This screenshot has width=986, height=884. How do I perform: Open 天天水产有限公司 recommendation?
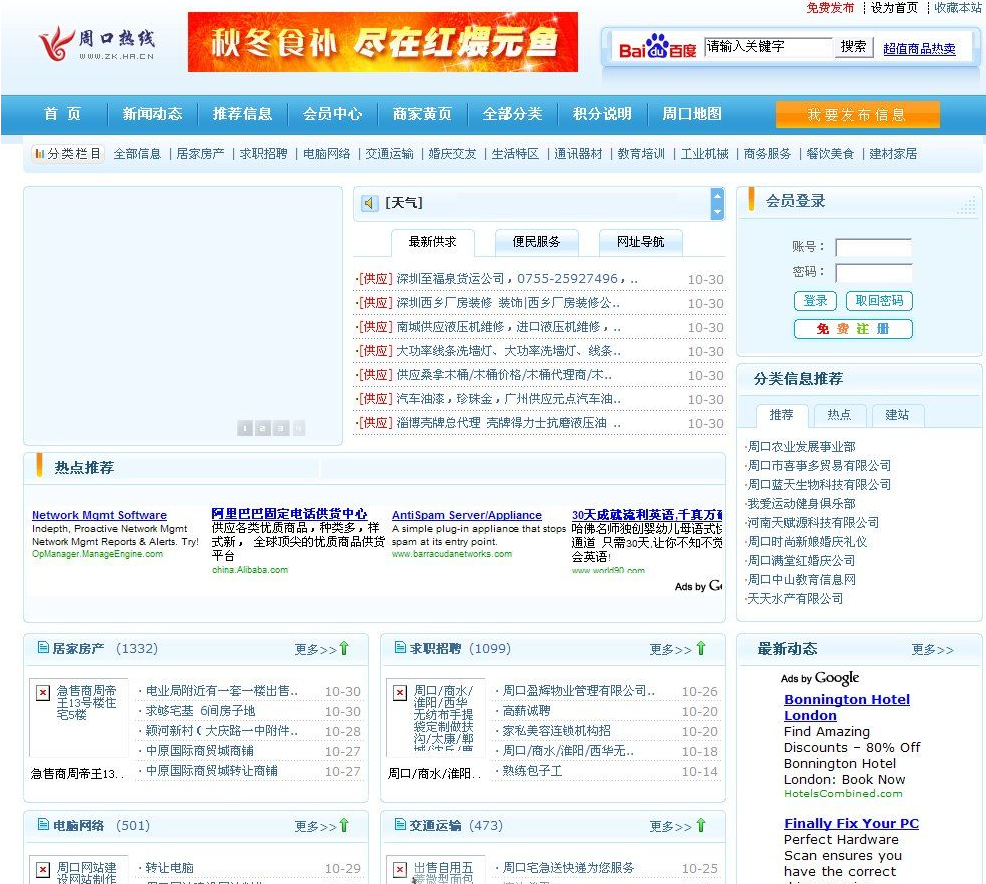(x=795, y=599)
